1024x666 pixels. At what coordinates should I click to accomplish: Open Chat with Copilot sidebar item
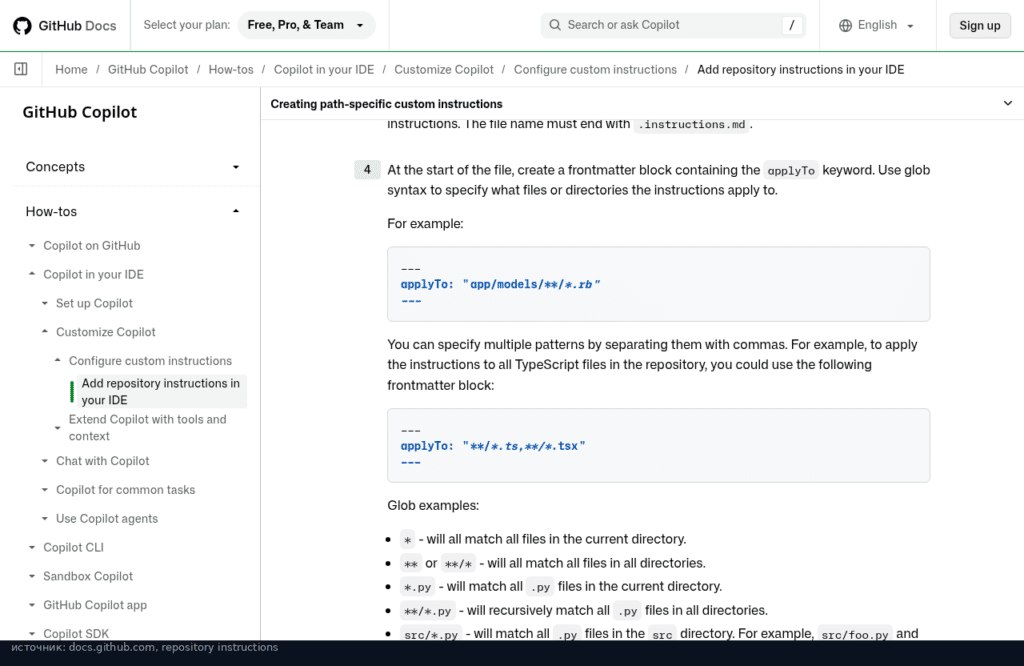pos(103,461)
